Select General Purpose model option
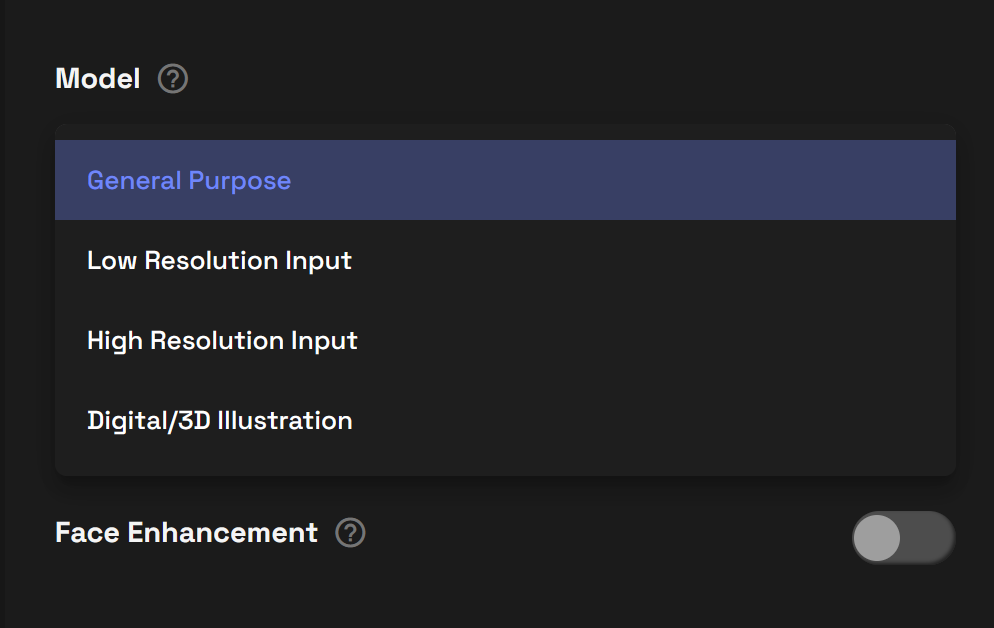The image size is (994, 628). (x=505, y=180)
